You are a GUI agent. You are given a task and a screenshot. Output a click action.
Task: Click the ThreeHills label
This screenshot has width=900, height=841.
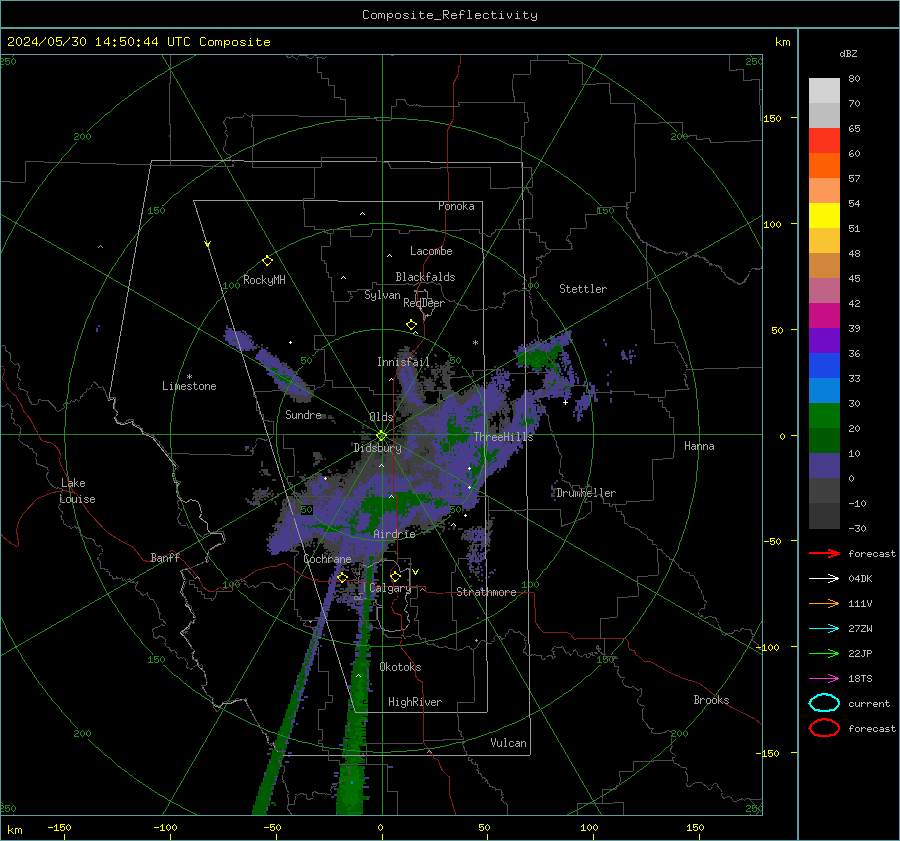coord(503,437)
